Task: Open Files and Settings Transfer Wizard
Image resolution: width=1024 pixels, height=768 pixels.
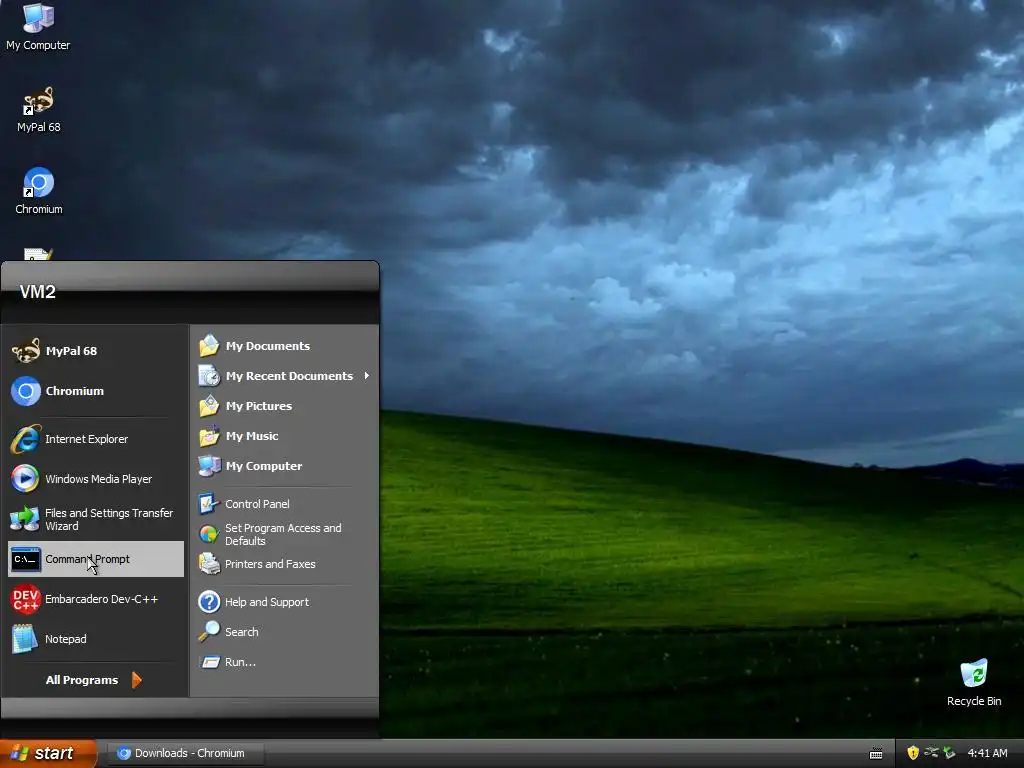Action: pyautogui.click(x=95, y=519)
